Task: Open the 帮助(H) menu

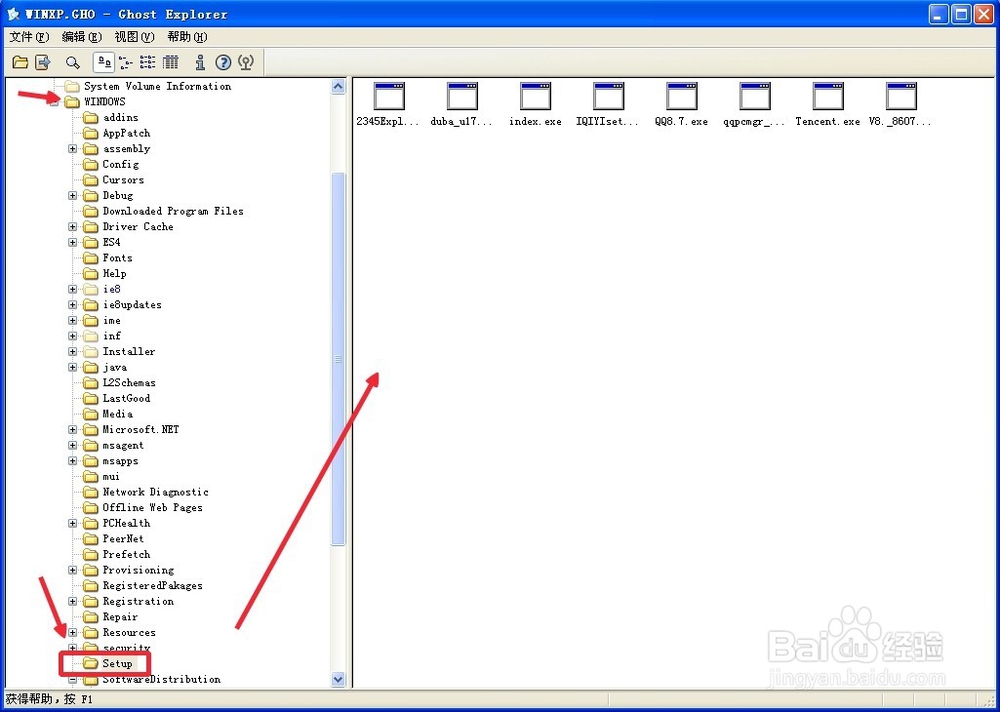Action: (188, 37)
